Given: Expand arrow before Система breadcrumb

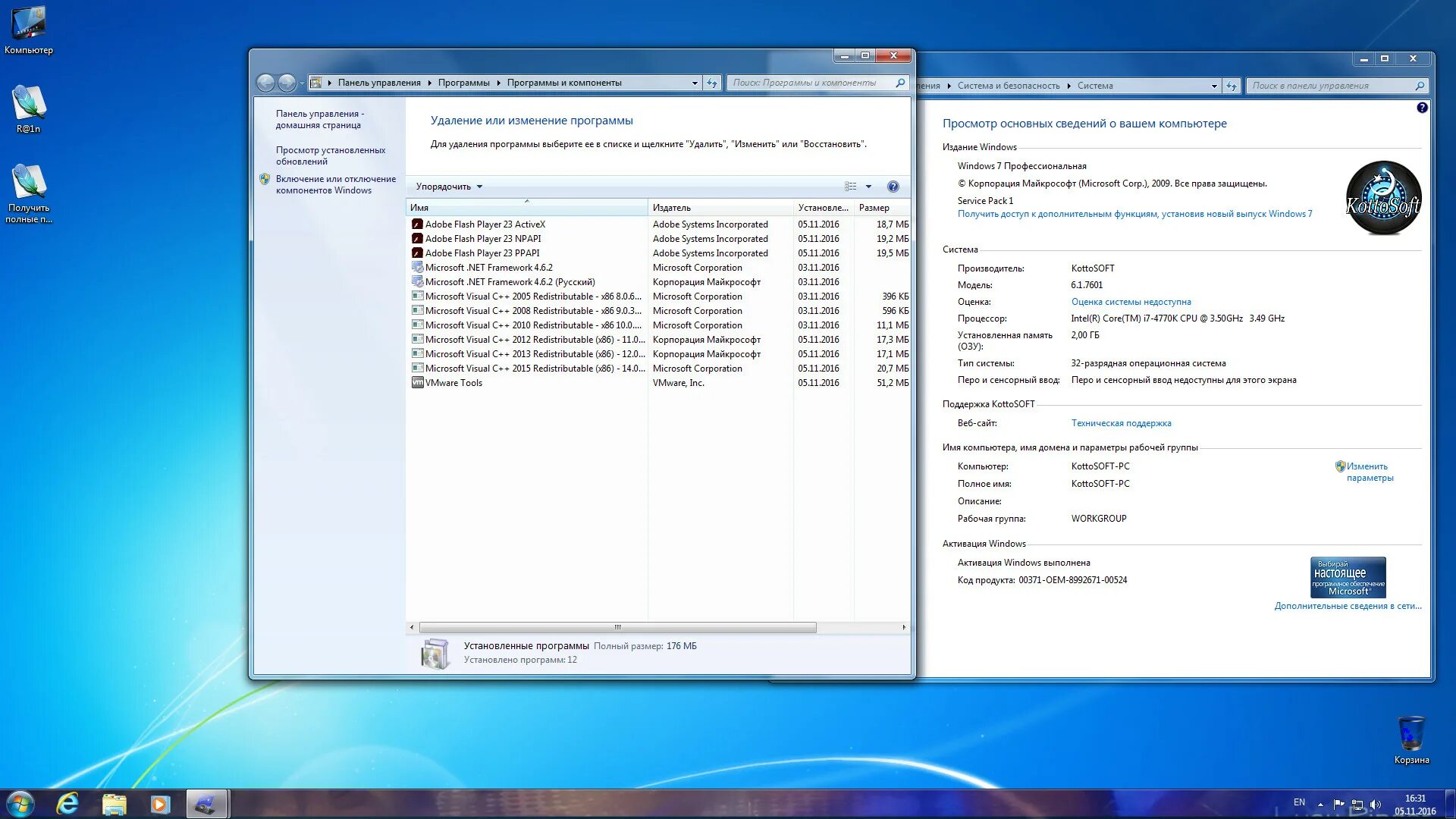Looking at the screenshot, I should click(1068, 86).
